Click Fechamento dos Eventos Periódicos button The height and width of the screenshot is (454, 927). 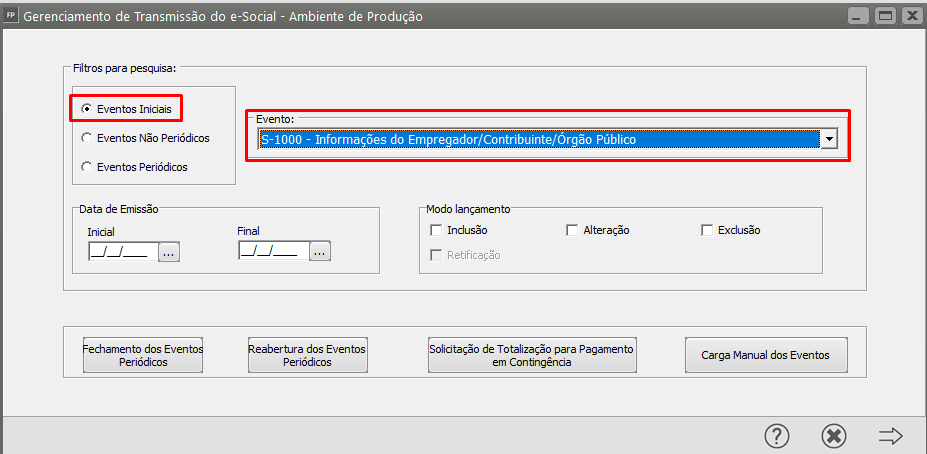point(142,355)
